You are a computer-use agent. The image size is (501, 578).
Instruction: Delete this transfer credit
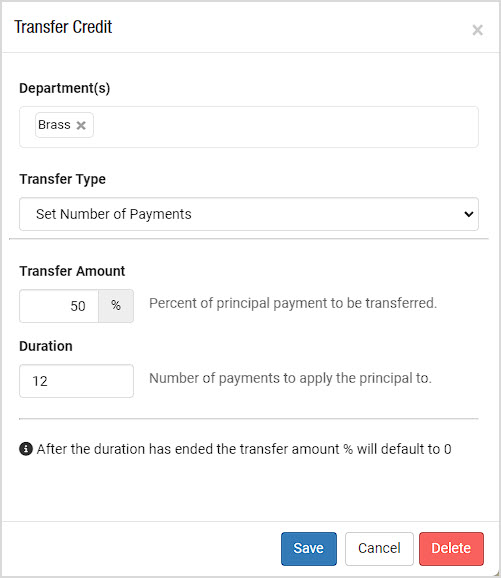(x=451, y=549)
